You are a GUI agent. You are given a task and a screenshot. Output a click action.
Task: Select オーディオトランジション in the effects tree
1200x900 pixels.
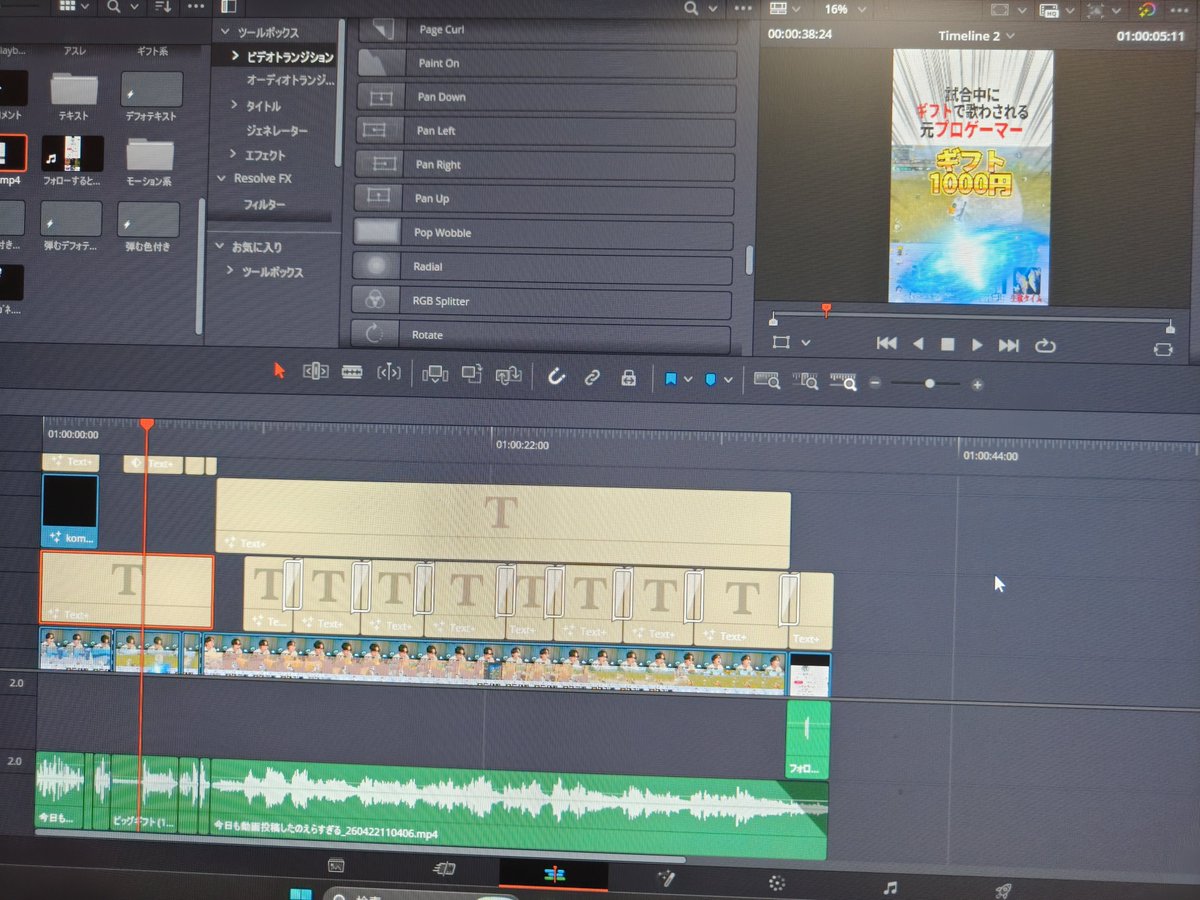tap(289, 80)
